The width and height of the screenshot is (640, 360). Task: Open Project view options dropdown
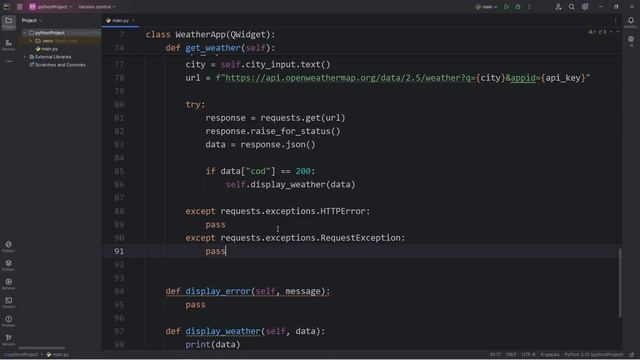point(32,20)
